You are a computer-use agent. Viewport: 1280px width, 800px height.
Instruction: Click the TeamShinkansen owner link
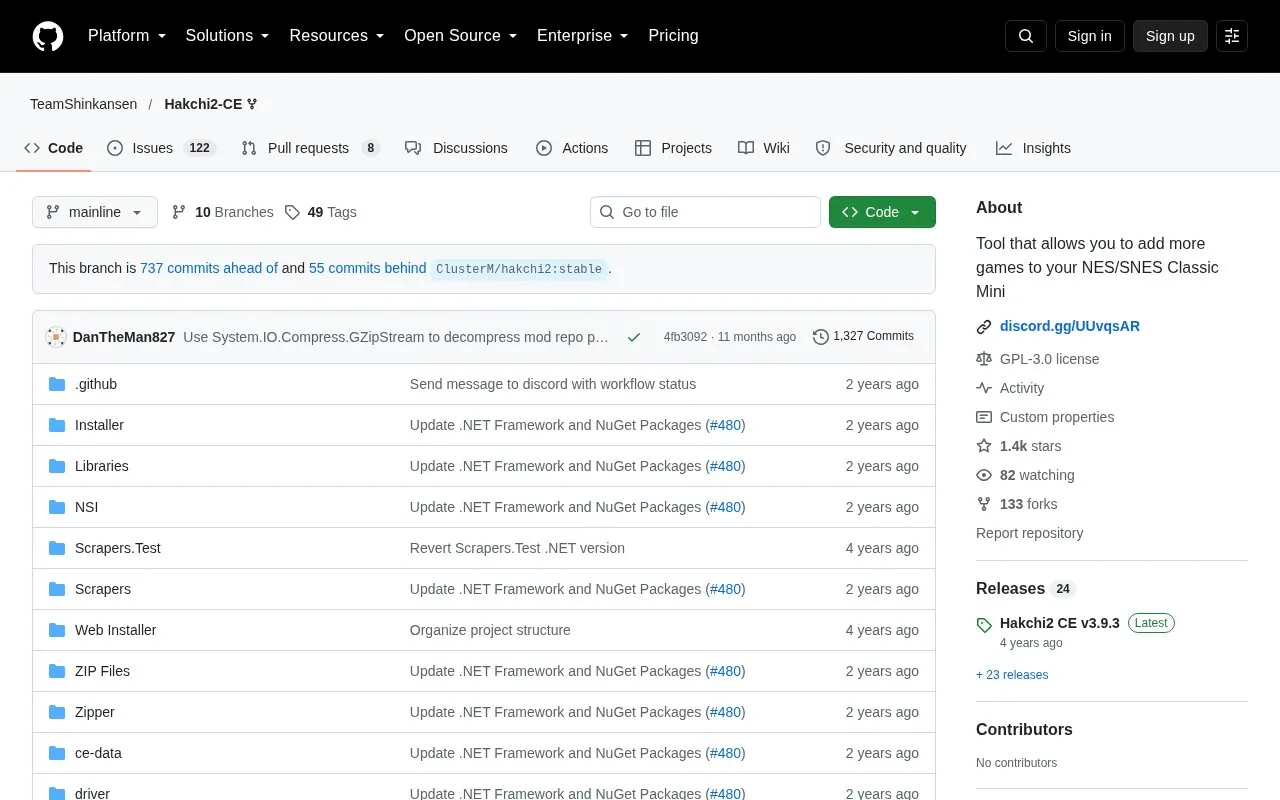pos(83,104)
